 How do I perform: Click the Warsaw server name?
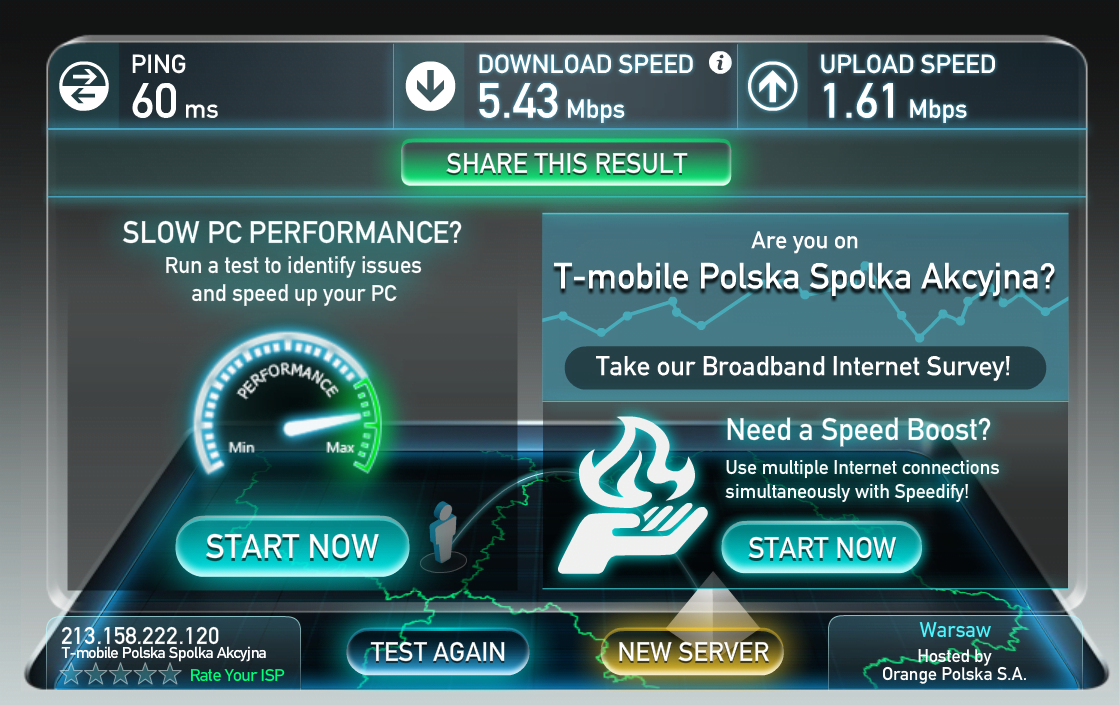tap(955, 630)
